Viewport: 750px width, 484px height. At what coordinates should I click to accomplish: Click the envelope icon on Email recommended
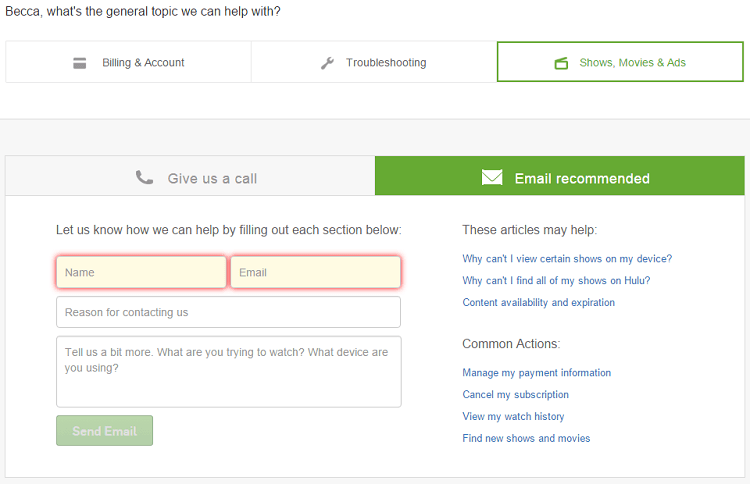click(x=492, y=177)
